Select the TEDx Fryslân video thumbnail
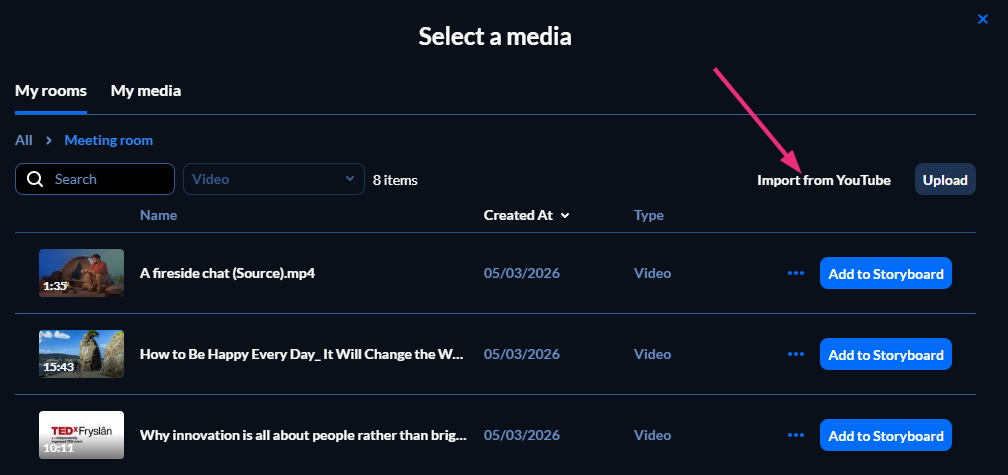Screen dimensions: 1008x475 (x=81, y=435)
